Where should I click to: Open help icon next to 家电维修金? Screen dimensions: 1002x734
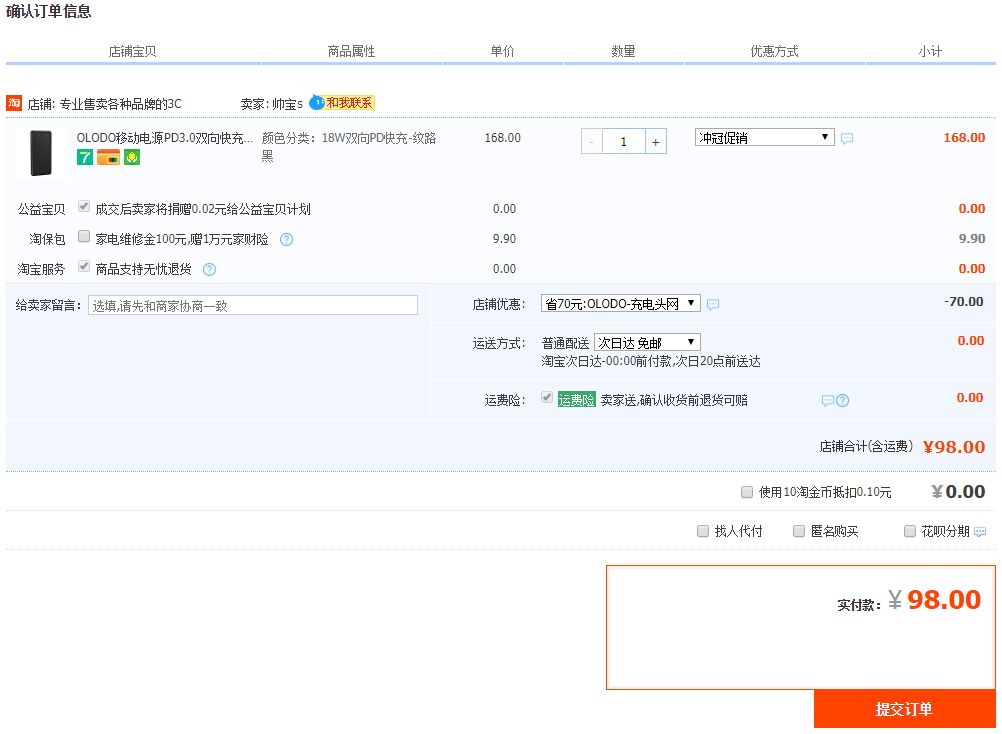click(286, 240)
